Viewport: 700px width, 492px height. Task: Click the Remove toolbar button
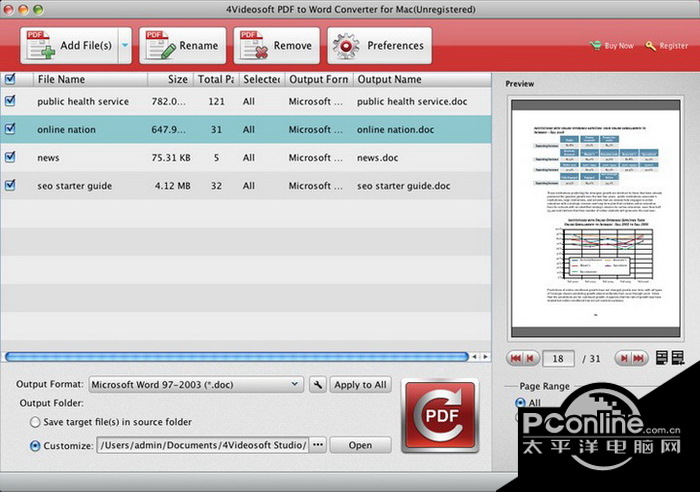click(276, 46)
